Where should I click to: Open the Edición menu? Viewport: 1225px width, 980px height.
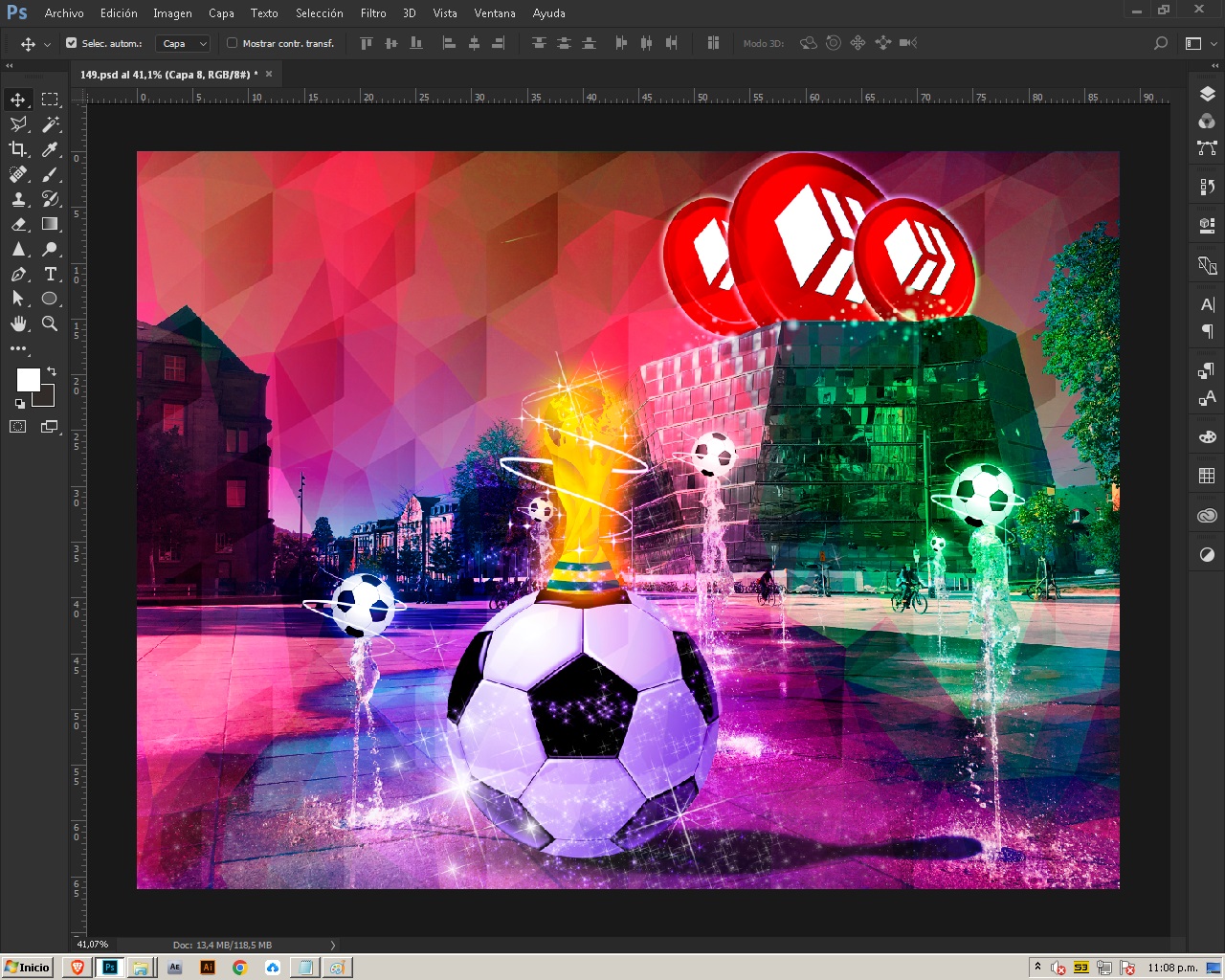pyautogui.click(x=119, y=13)
